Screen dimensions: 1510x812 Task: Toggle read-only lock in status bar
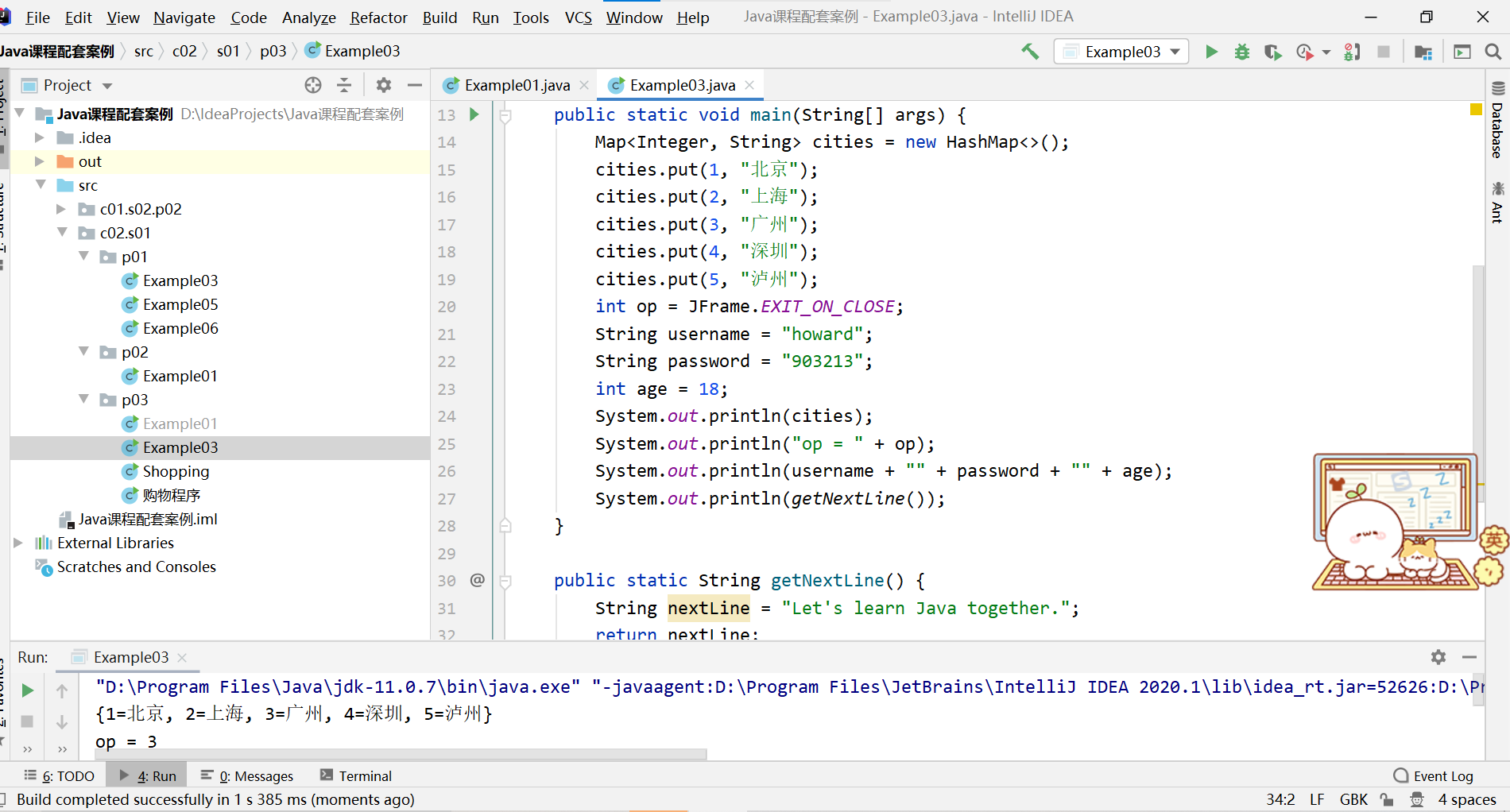(1387, 799)
